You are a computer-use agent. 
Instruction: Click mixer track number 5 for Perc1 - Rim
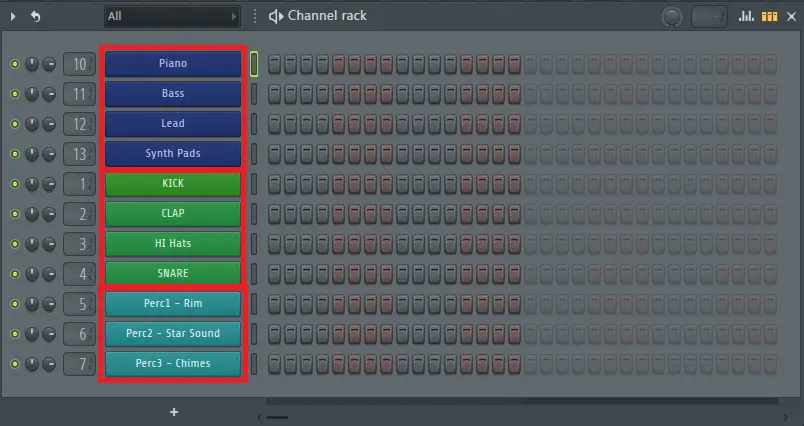[x=79, y=304]
